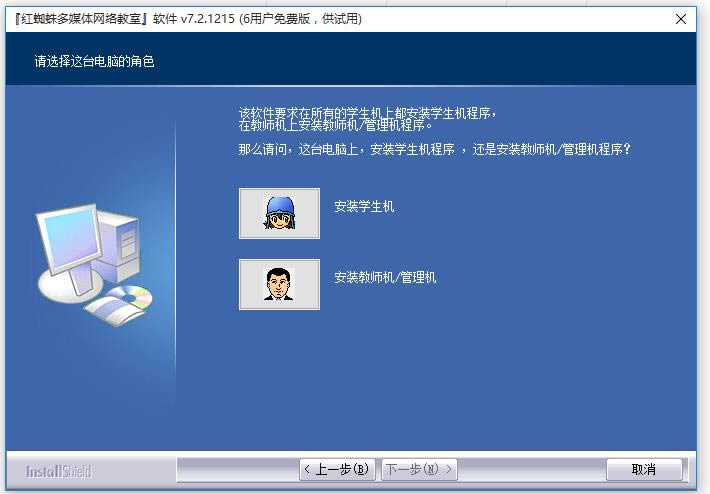Choose the teacher avatar install button

279,284
